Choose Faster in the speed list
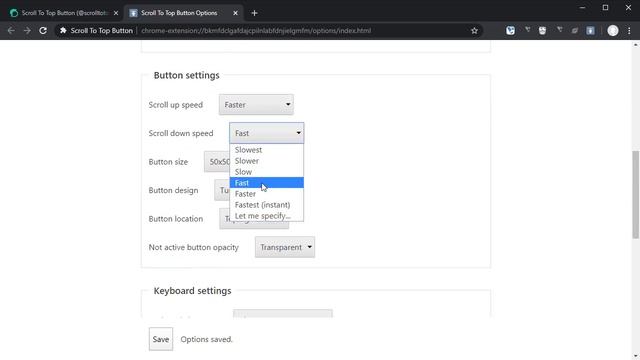 (267, 194)
